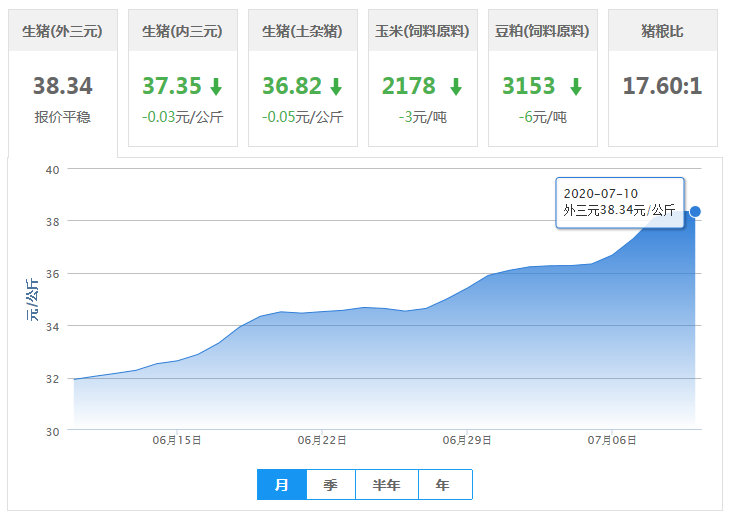Click the green down arrow beside 37.35
The image size is (732, 519).
pyautogui.click(x=216, y=87)
